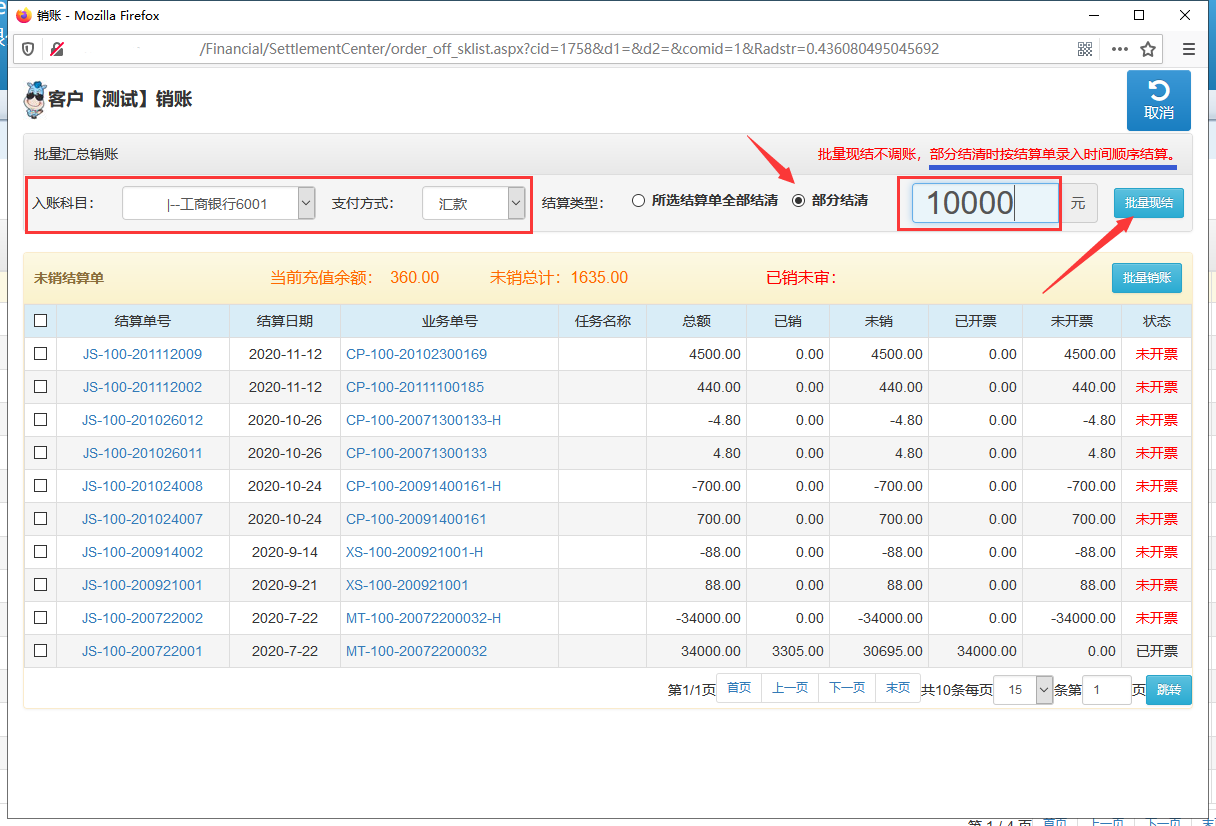
Task: Open the rows-per-page 15 dropdown
Action: click(x=1023, y=690)
